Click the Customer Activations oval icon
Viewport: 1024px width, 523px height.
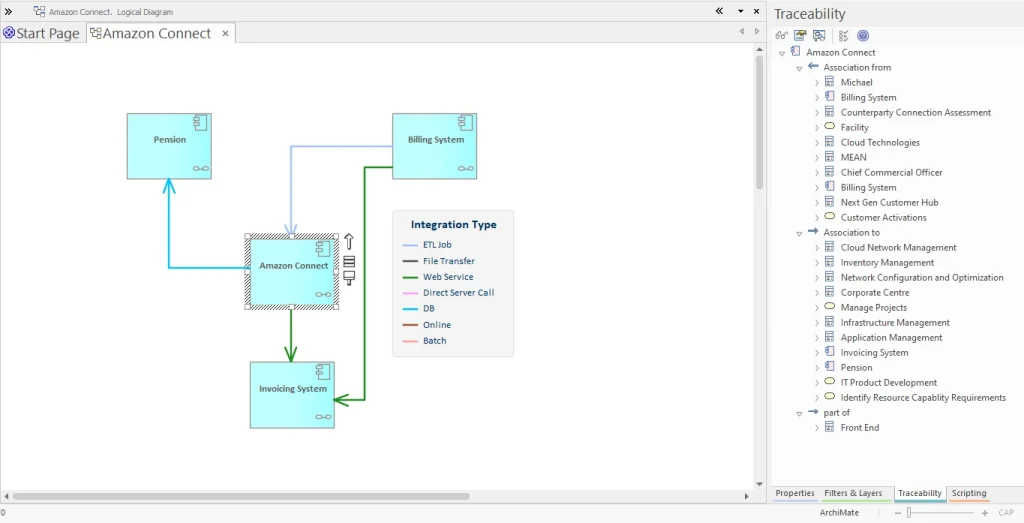click(830, 217)
